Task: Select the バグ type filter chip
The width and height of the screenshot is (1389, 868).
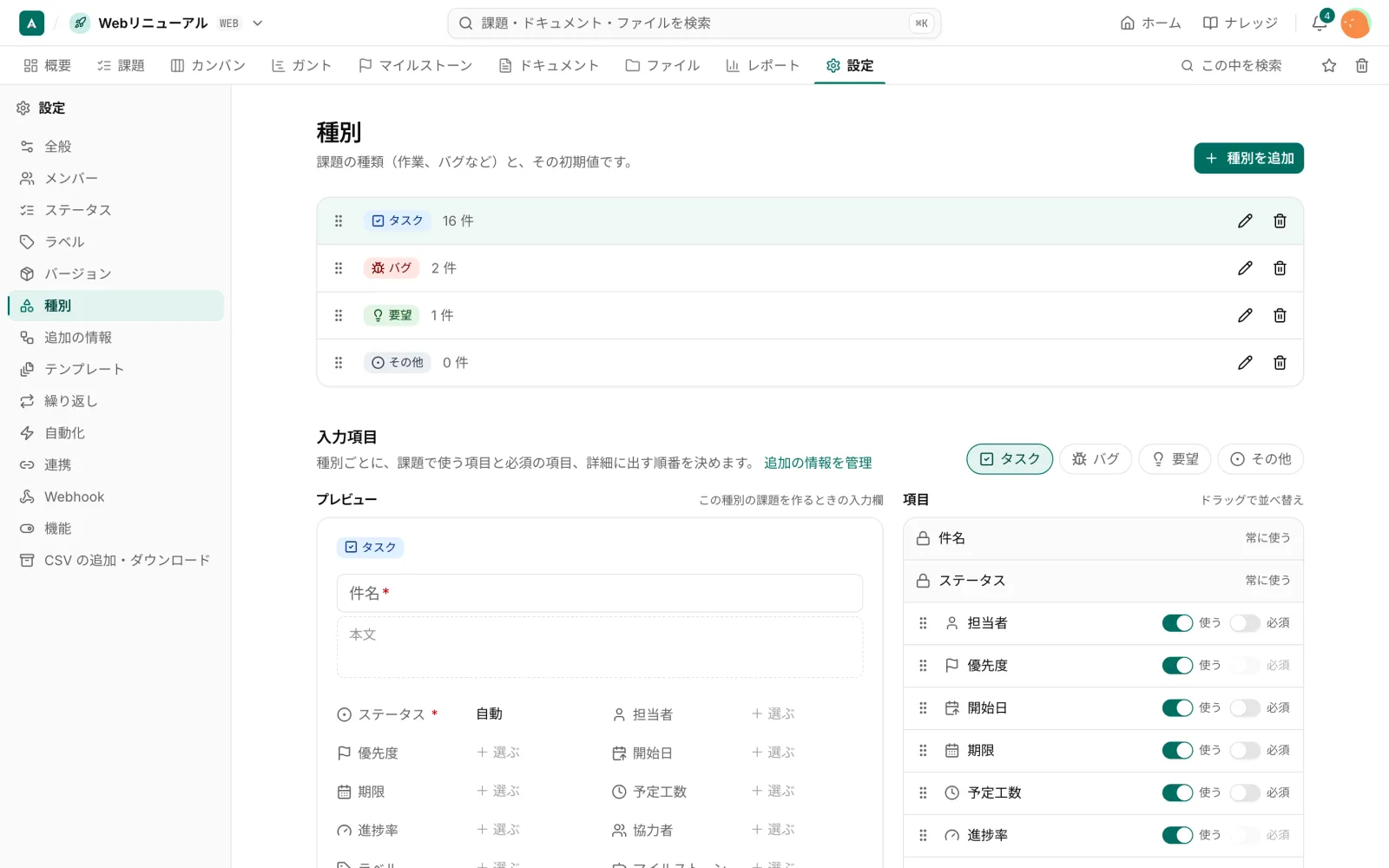Action: pyautogui.click(x=1096, y=459)
